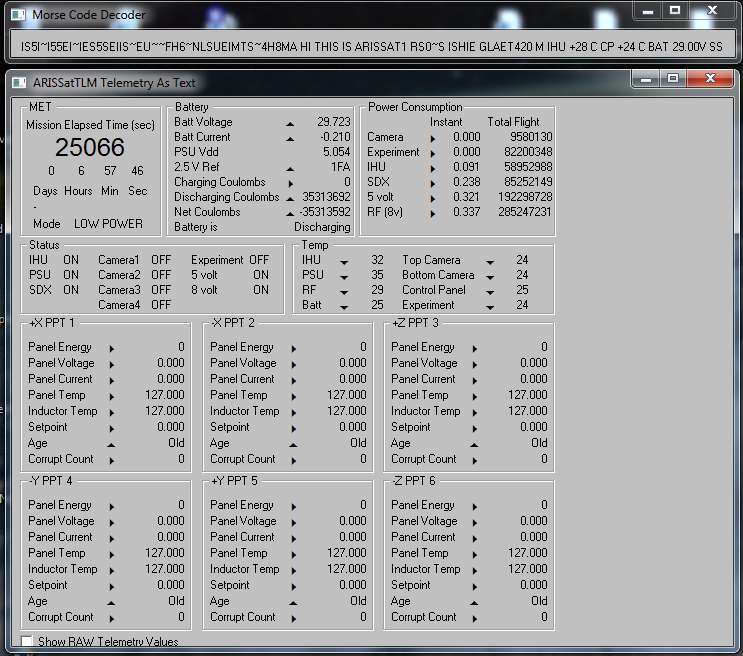Click +Z PPT 3 Inductor Temp arrow
Screen dimensions: 743x656
pos(475,413)
